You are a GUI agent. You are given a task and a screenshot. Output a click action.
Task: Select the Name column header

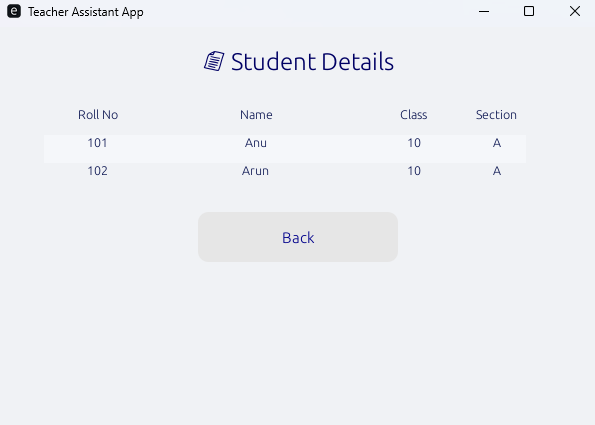click(x=256, y=115)
